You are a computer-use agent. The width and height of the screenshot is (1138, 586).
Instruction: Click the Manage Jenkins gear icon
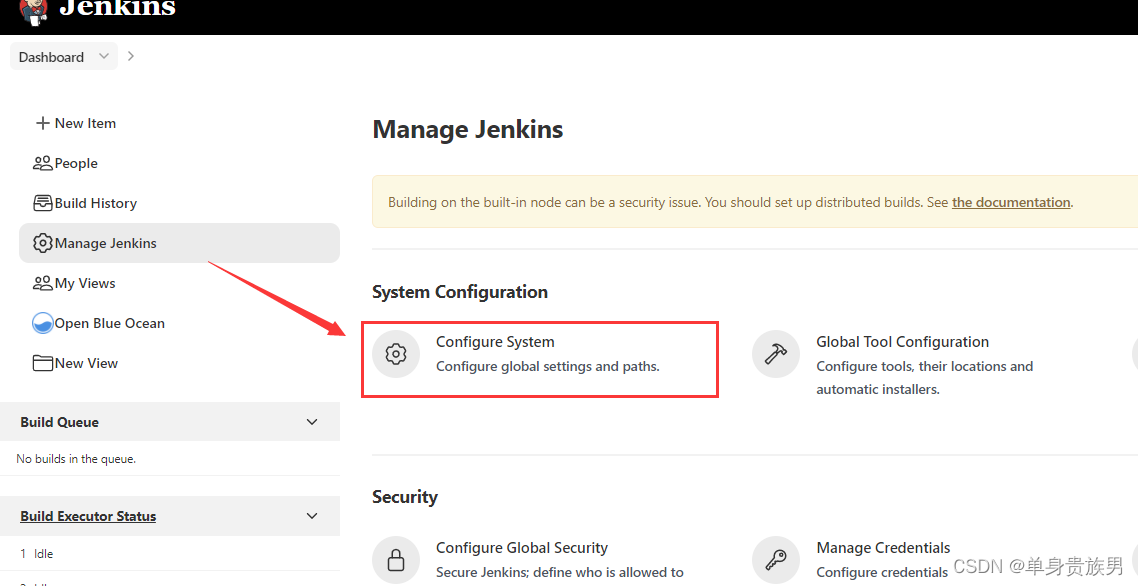click(x=43, y=243)
